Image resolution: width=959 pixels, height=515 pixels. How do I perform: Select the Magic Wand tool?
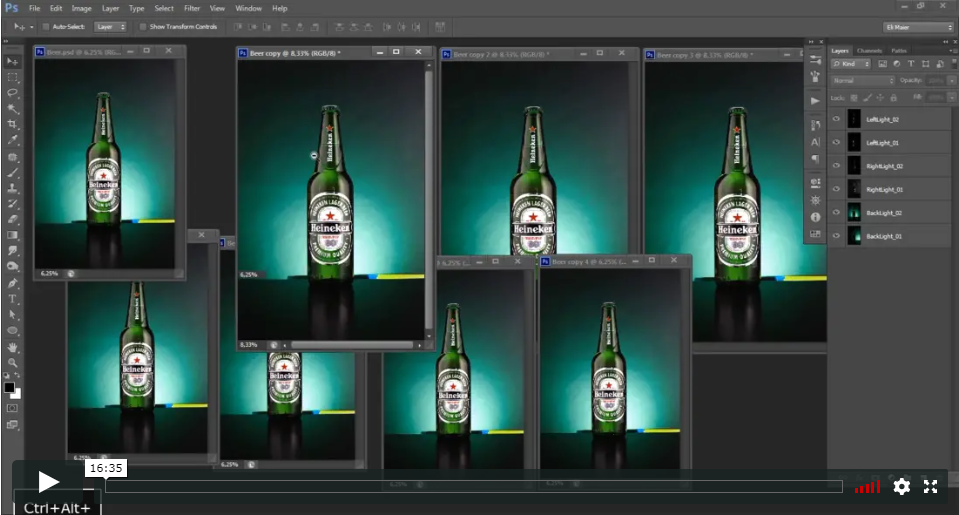point(12,109)
